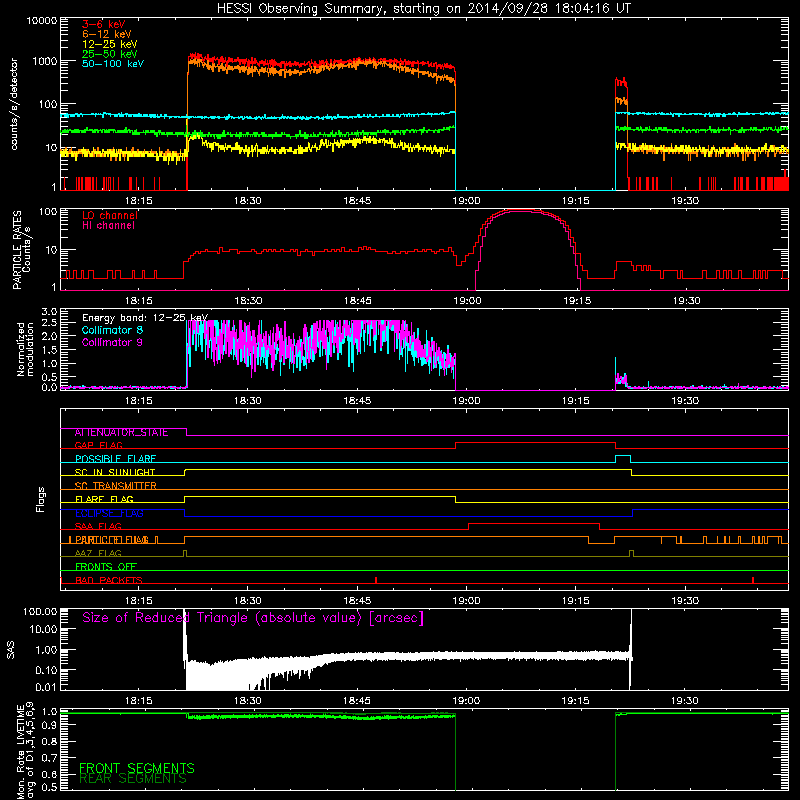Click the SC_TRANSMITTER flag label
The image size is (800, 800).
pos(115,486)
